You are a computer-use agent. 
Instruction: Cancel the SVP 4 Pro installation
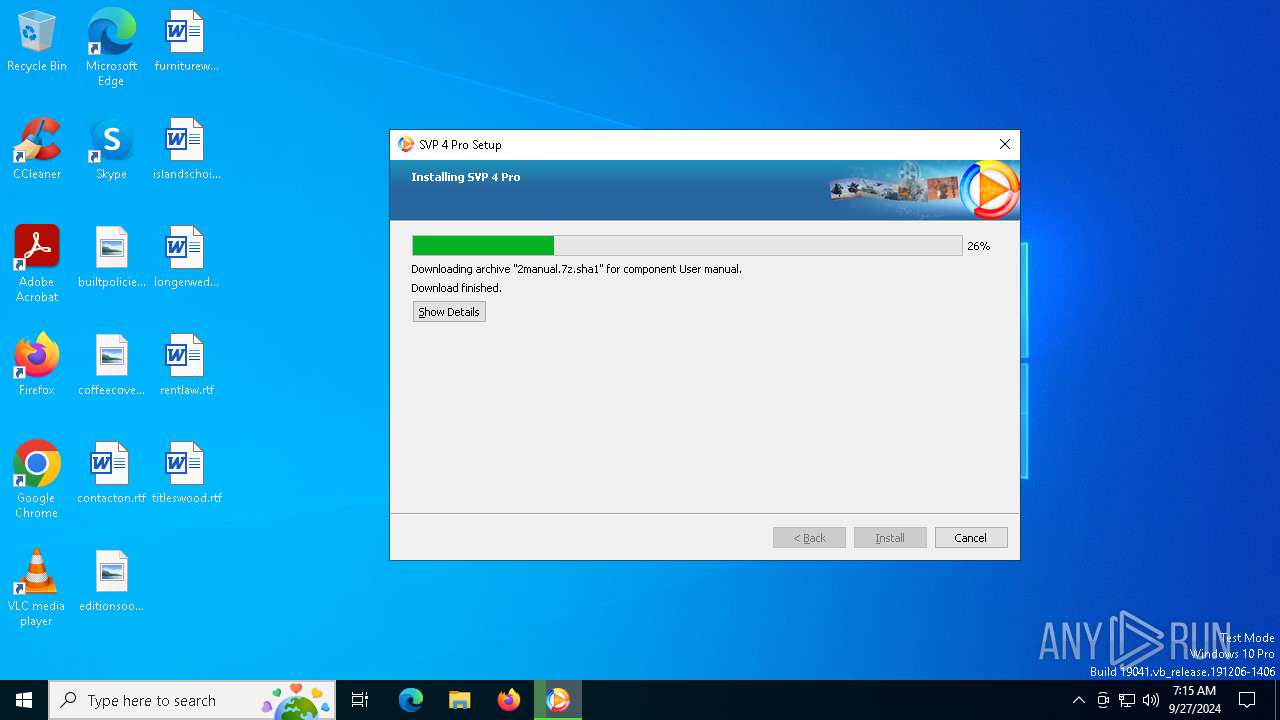pyautogui.click(x=970, y=538)
